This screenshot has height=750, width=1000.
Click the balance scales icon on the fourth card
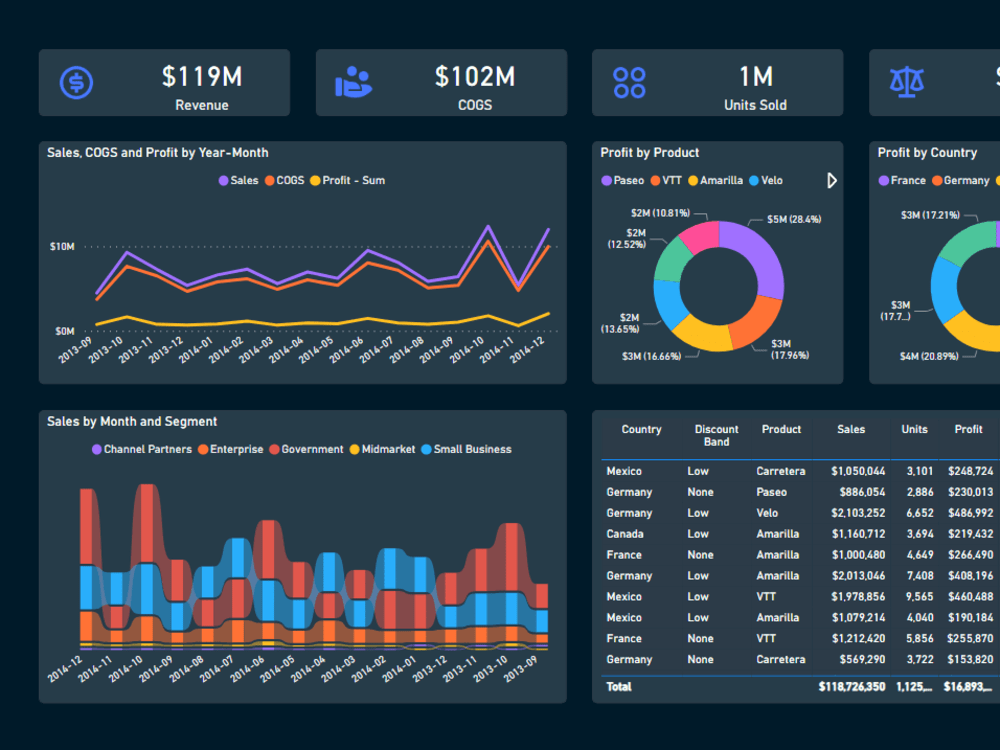tap(907, 82)
